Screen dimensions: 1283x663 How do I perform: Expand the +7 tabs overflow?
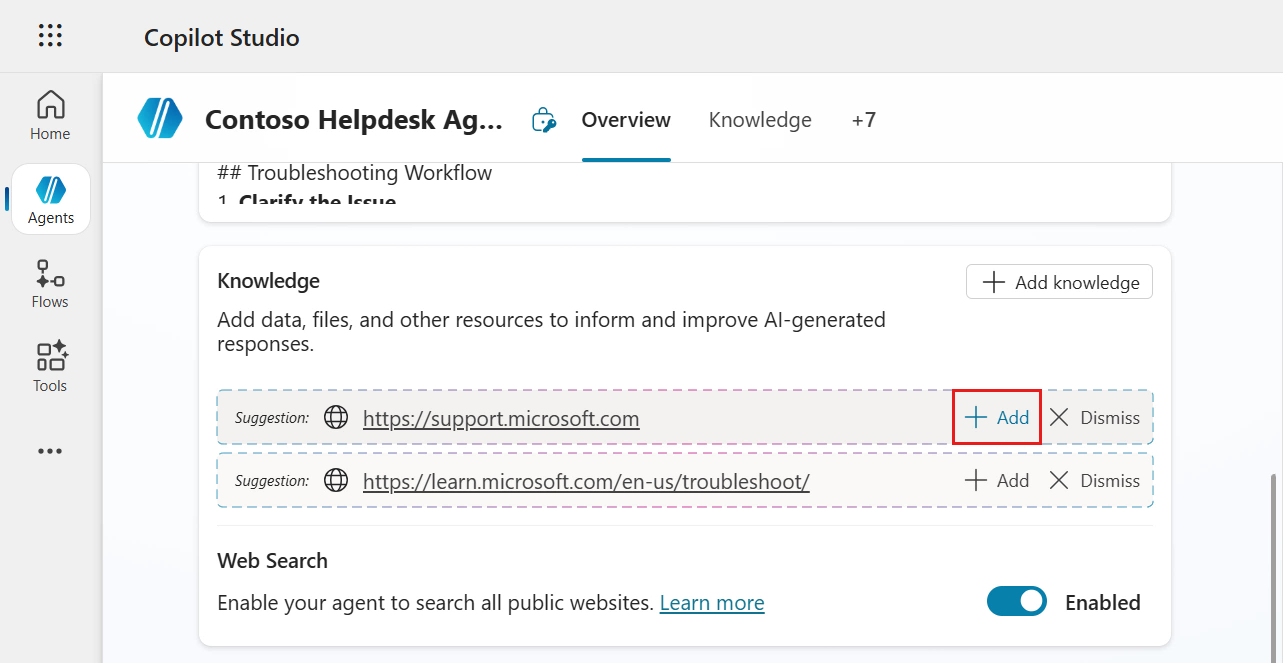click(863, 119)
